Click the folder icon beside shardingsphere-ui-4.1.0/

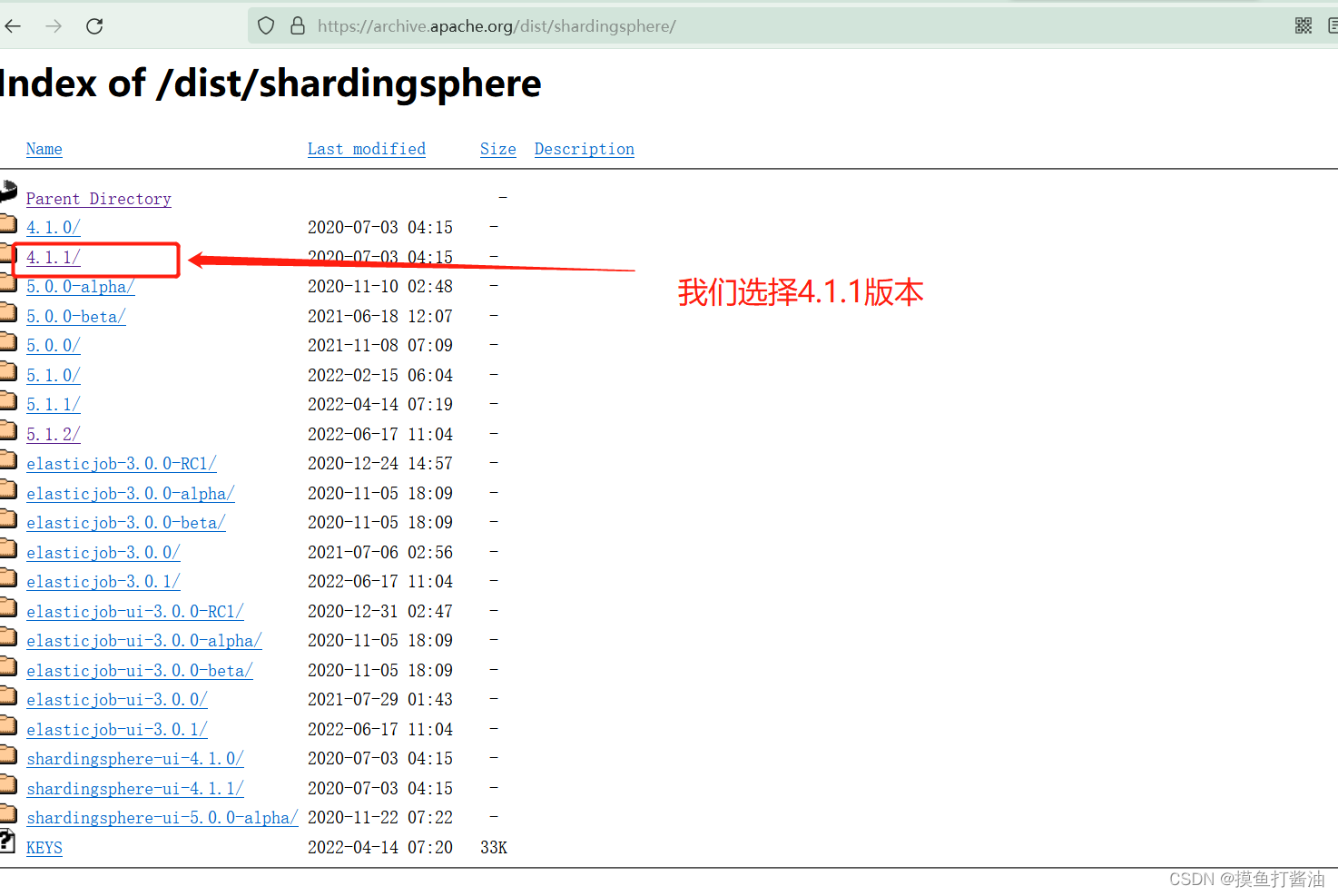(x=8, y=753)
